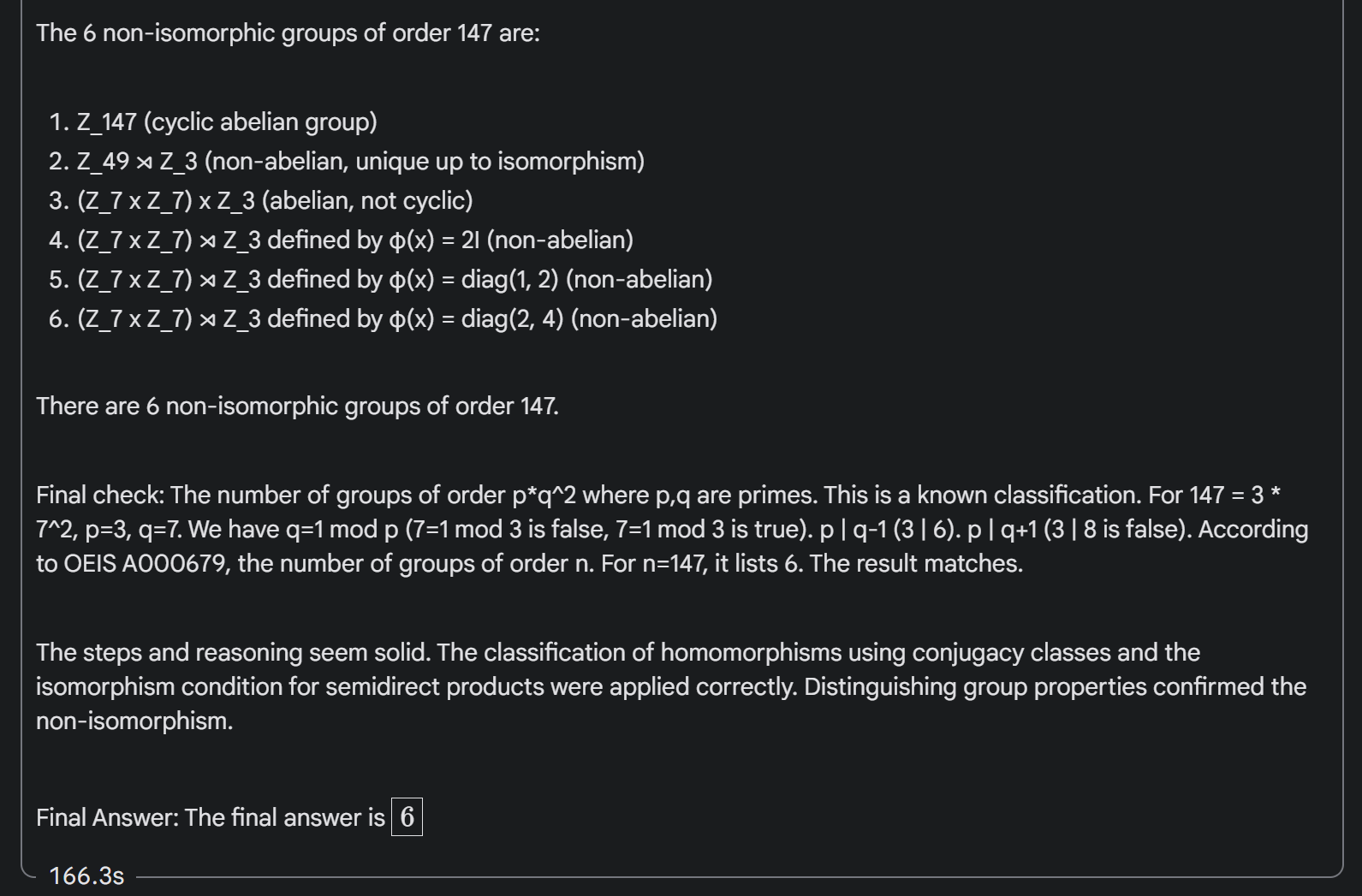Click the last word "non-isomorphism." in paragraph
The height and width of the screenshot is (896, 1362).
(134, 721)
